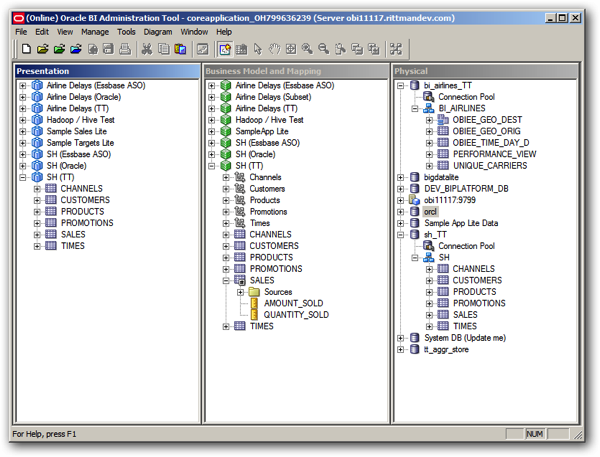Collapse SALES logical table in Business Model
This screenshot has width=600, height=457.
[x=226, y=281]
